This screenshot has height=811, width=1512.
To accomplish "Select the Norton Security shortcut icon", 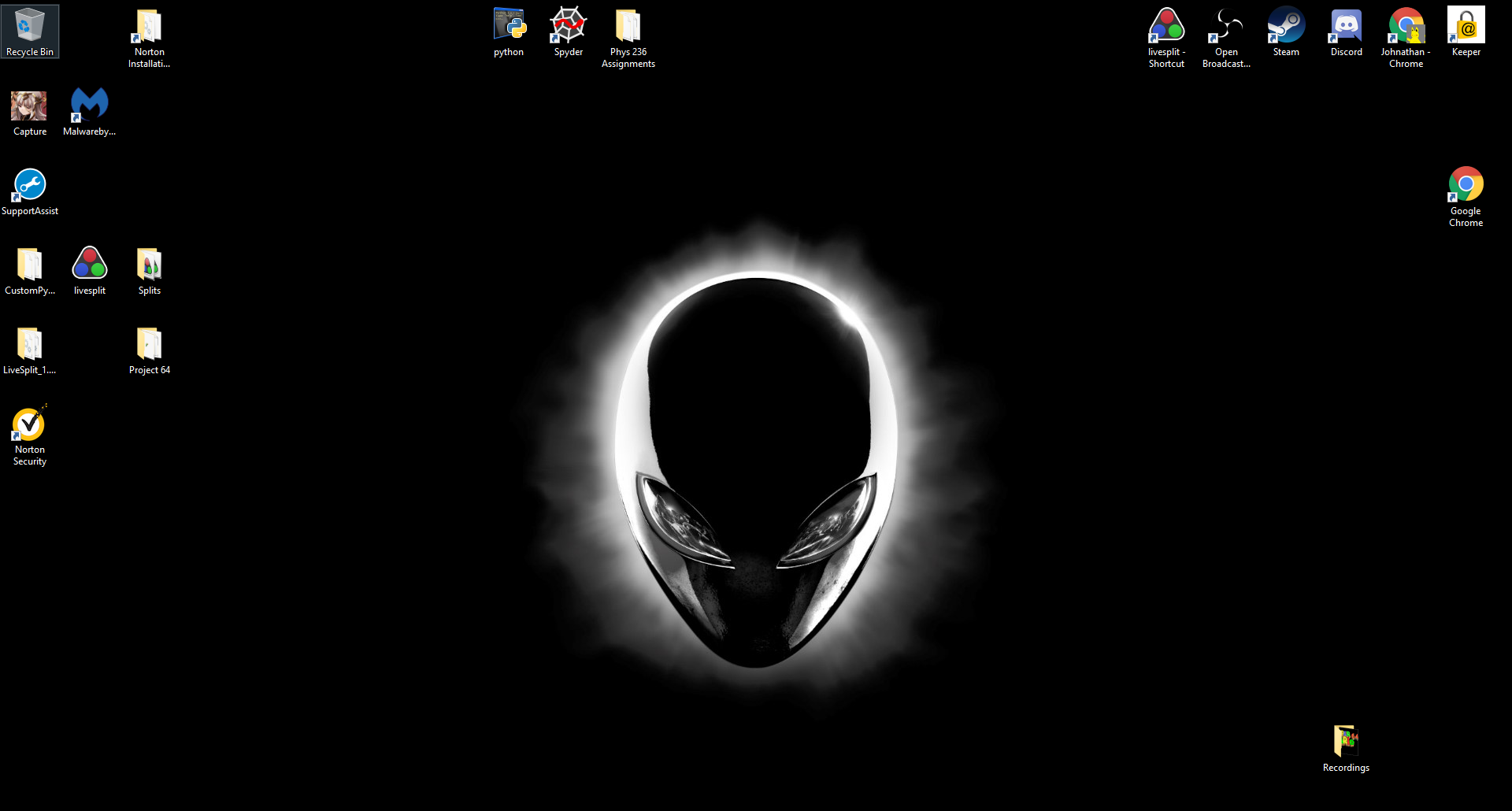I will [30, 435].
